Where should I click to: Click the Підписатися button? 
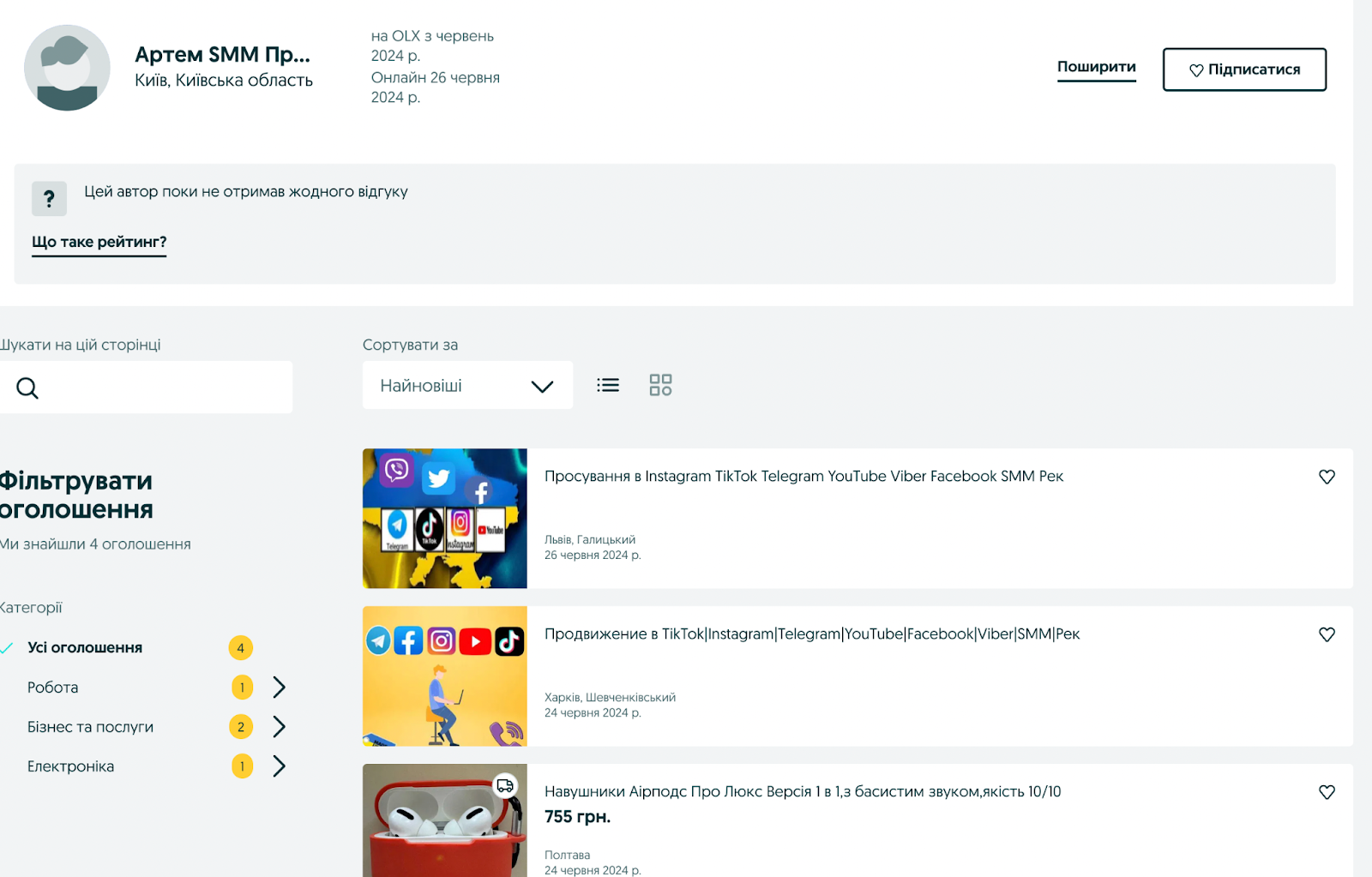tap(1244, 69)
